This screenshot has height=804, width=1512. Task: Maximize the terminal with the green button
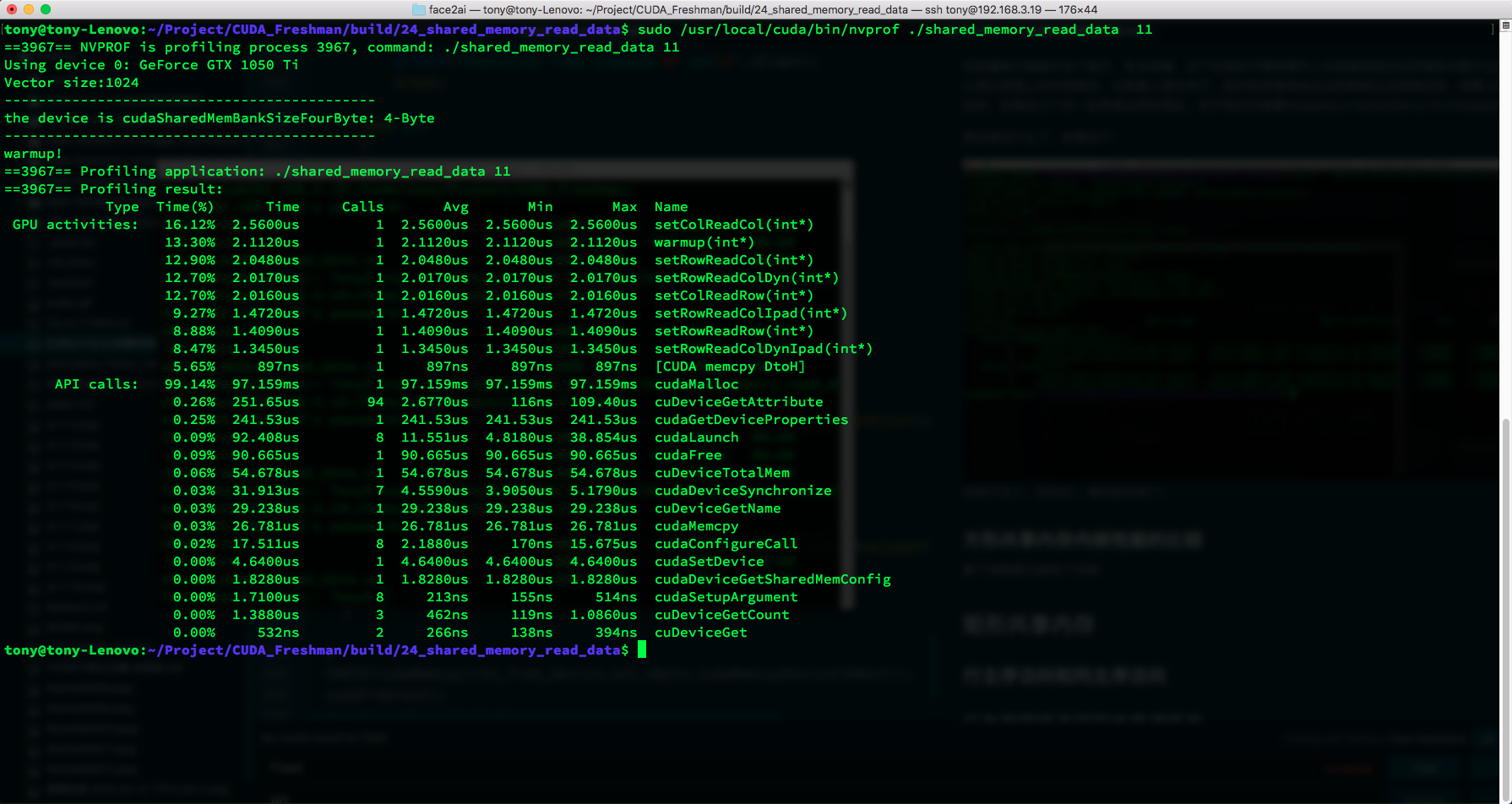tap(46, 9)
